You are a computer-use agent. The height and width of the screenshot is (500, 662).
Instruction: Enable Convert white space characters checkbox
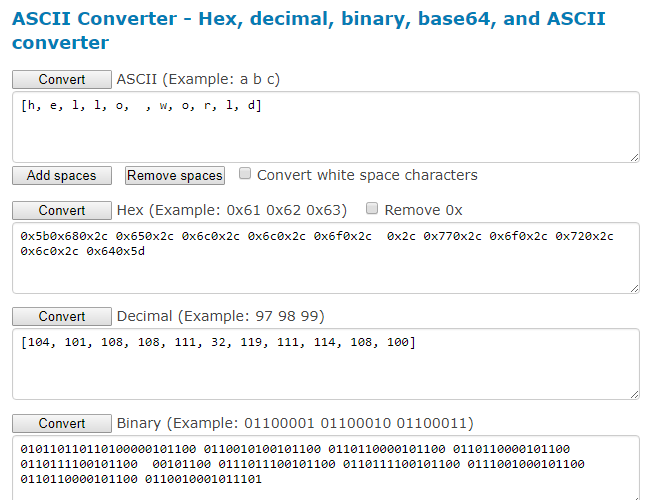click(245, 174)
